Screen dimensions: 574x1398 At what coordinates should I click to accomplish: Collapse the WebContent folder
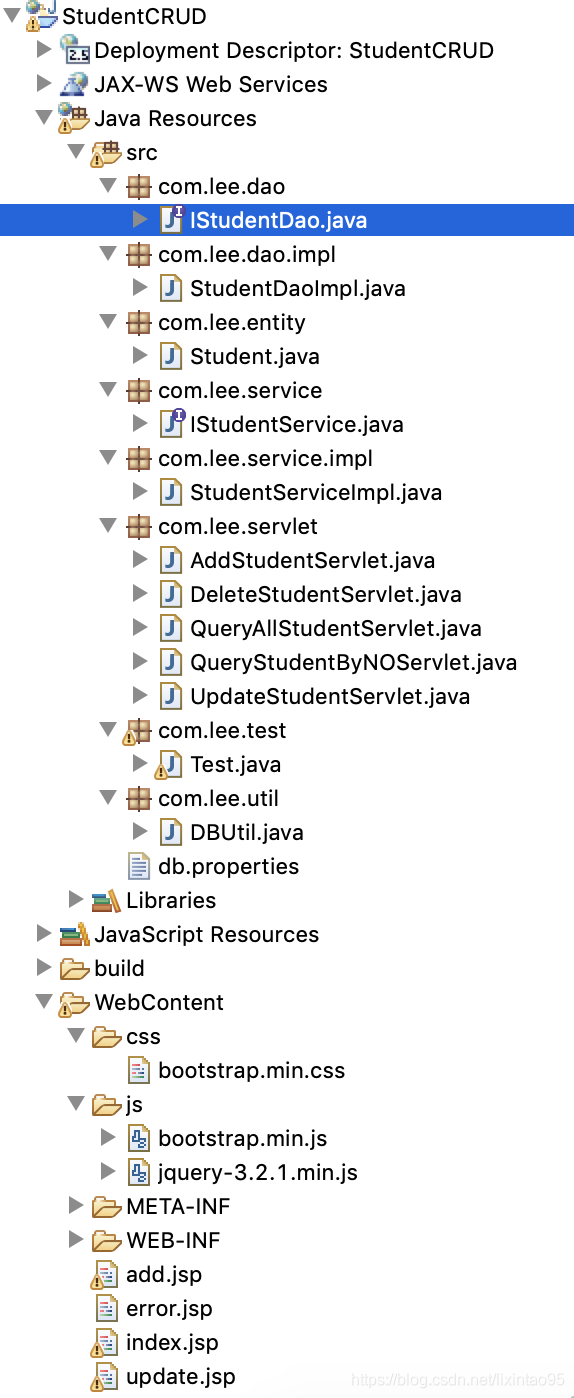[43, 1002]
